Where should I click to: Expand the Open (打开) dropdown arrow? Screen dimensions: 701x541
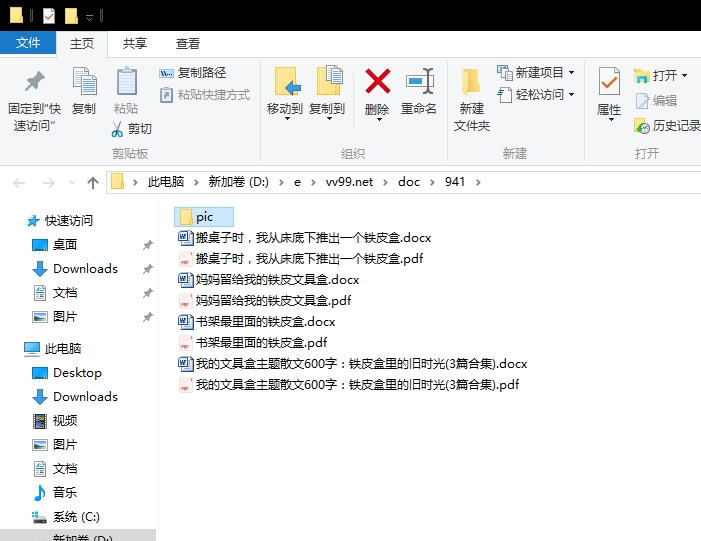pyautogui.click(x=684, y=76)
